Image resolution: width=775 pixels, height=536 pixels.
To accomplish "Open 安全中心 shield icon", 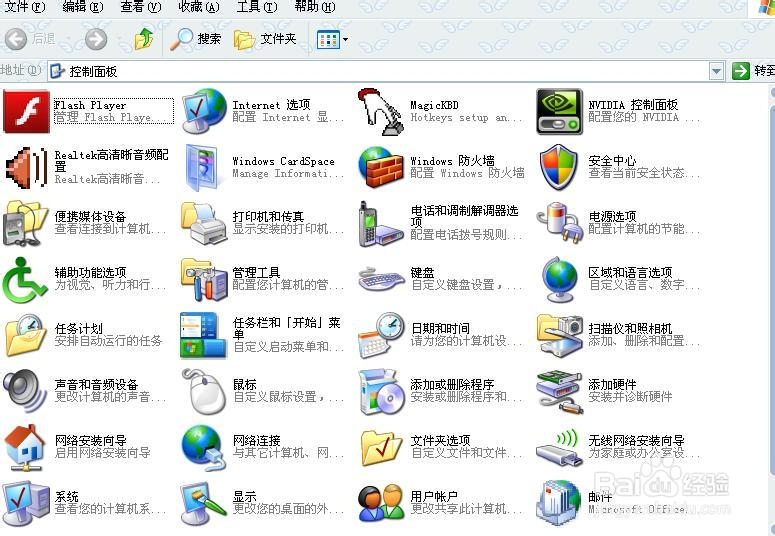I will coord(559,167).
